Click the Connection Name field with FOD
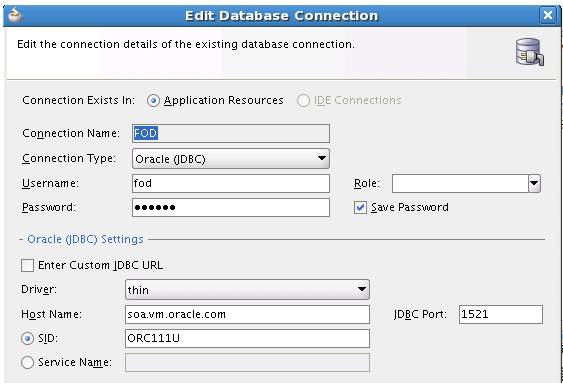The height and width of the screenshot is (386, 563). coord(231,134)
